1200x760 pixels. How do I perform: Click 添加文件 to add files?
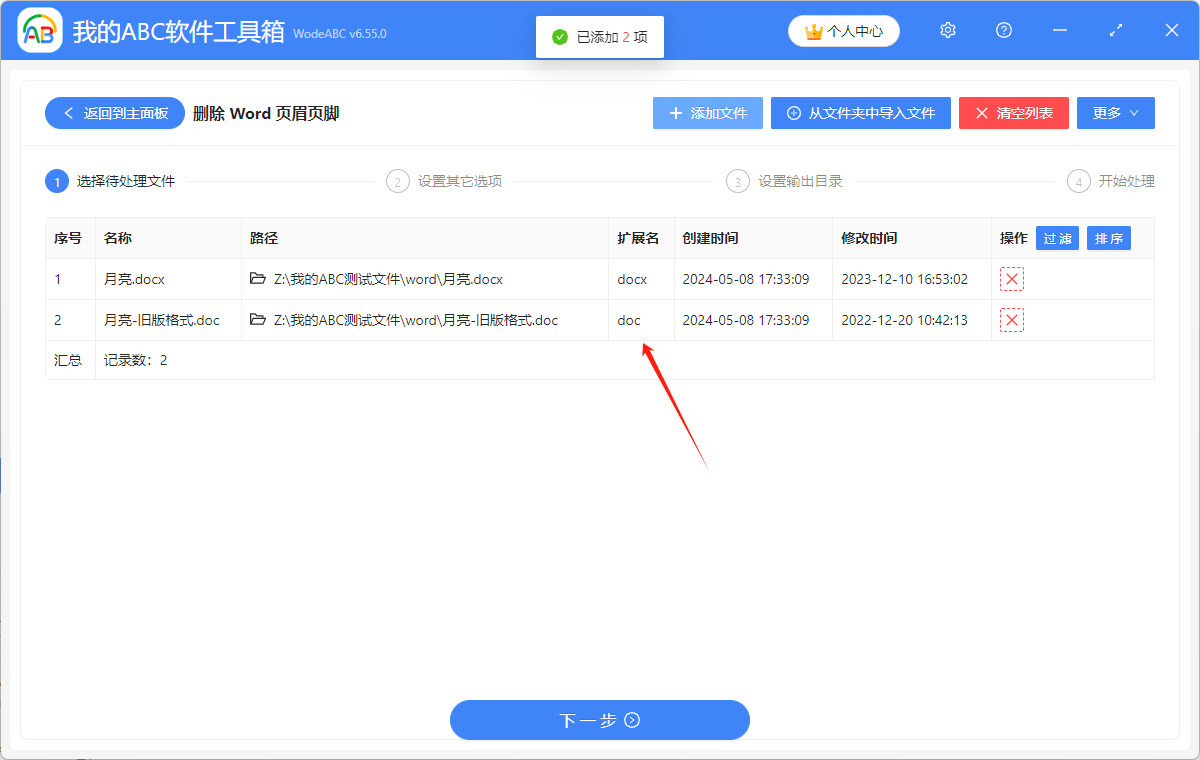click(x=707, y=113)
